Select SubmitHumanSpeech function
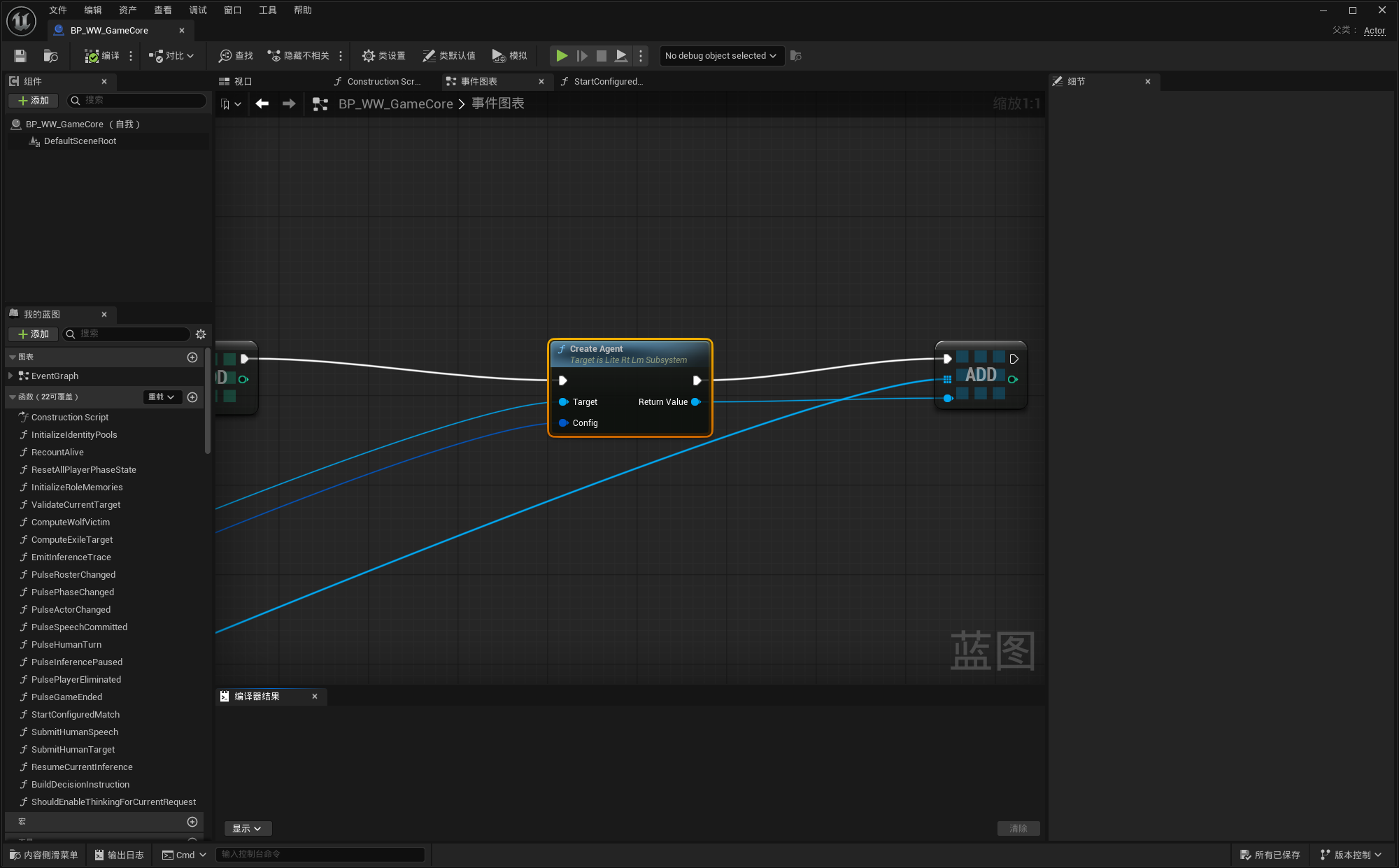Image resolution: width=1399 pixels, height=868 pixels. point(74,732)
